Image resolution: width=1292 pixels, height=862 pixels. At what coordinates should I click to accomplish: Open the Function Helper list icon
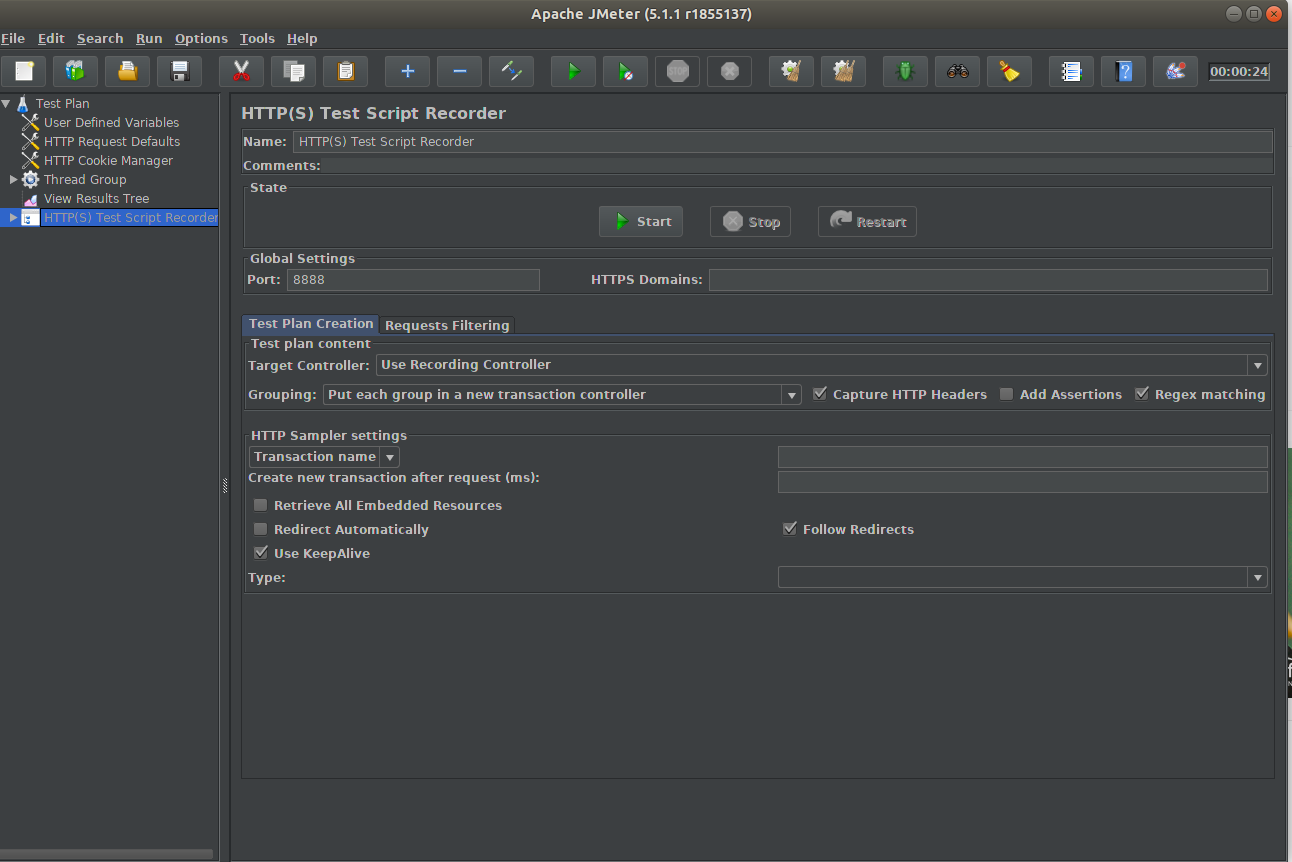click(1071, 71)
